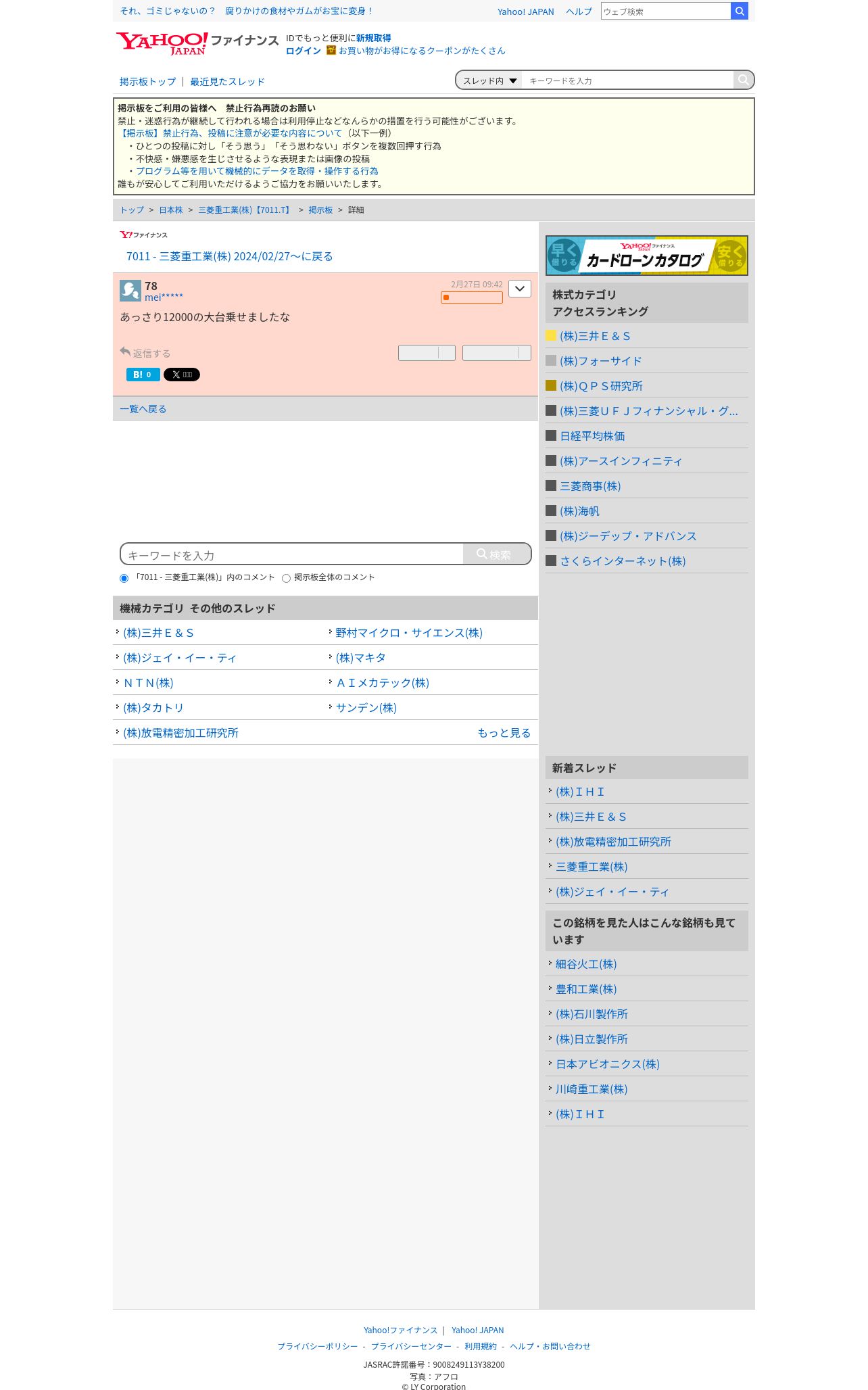Click the X post share button
Screen dimensions: 868x1390
[182, 375]
